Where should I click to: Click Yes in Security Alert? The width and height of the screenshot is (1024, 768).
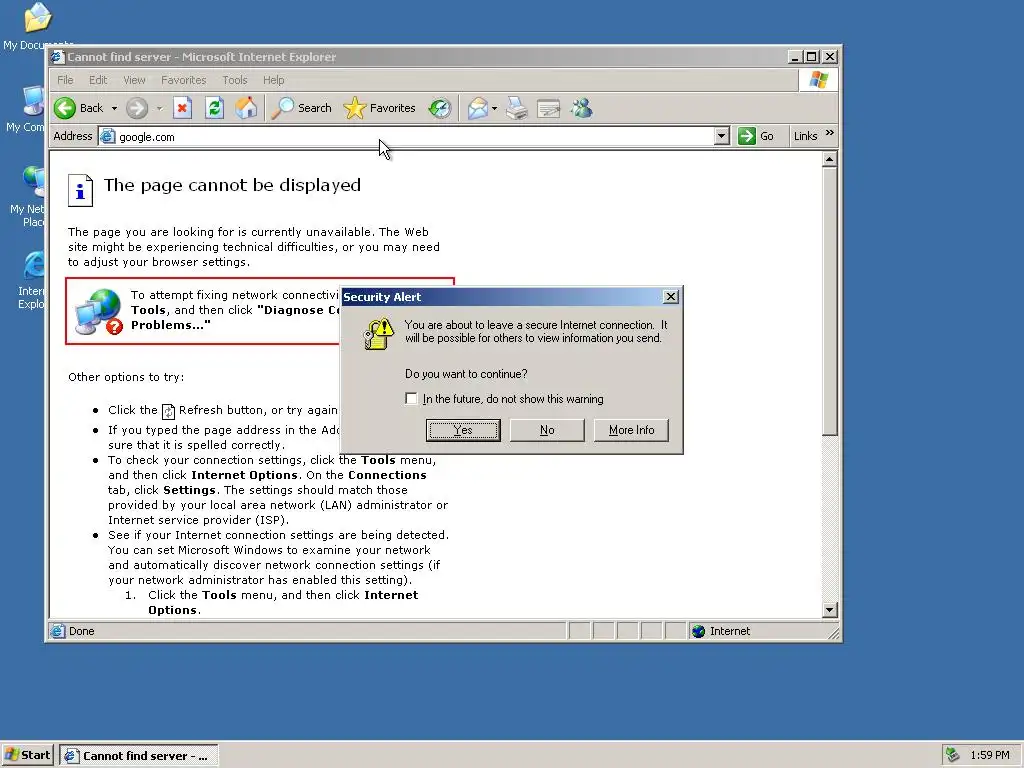[x=463, y=430]
